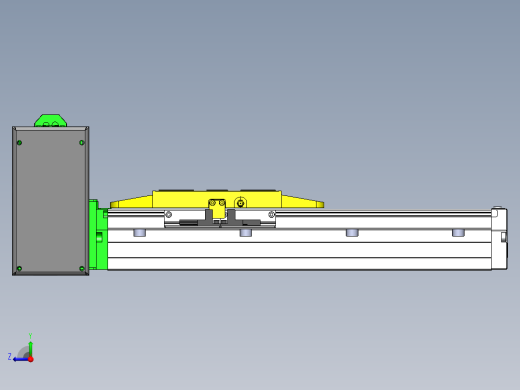The width and height of the screenshot is (520, 390).
Task: Select the yellow carriage plate
Action: click(217, 200)
